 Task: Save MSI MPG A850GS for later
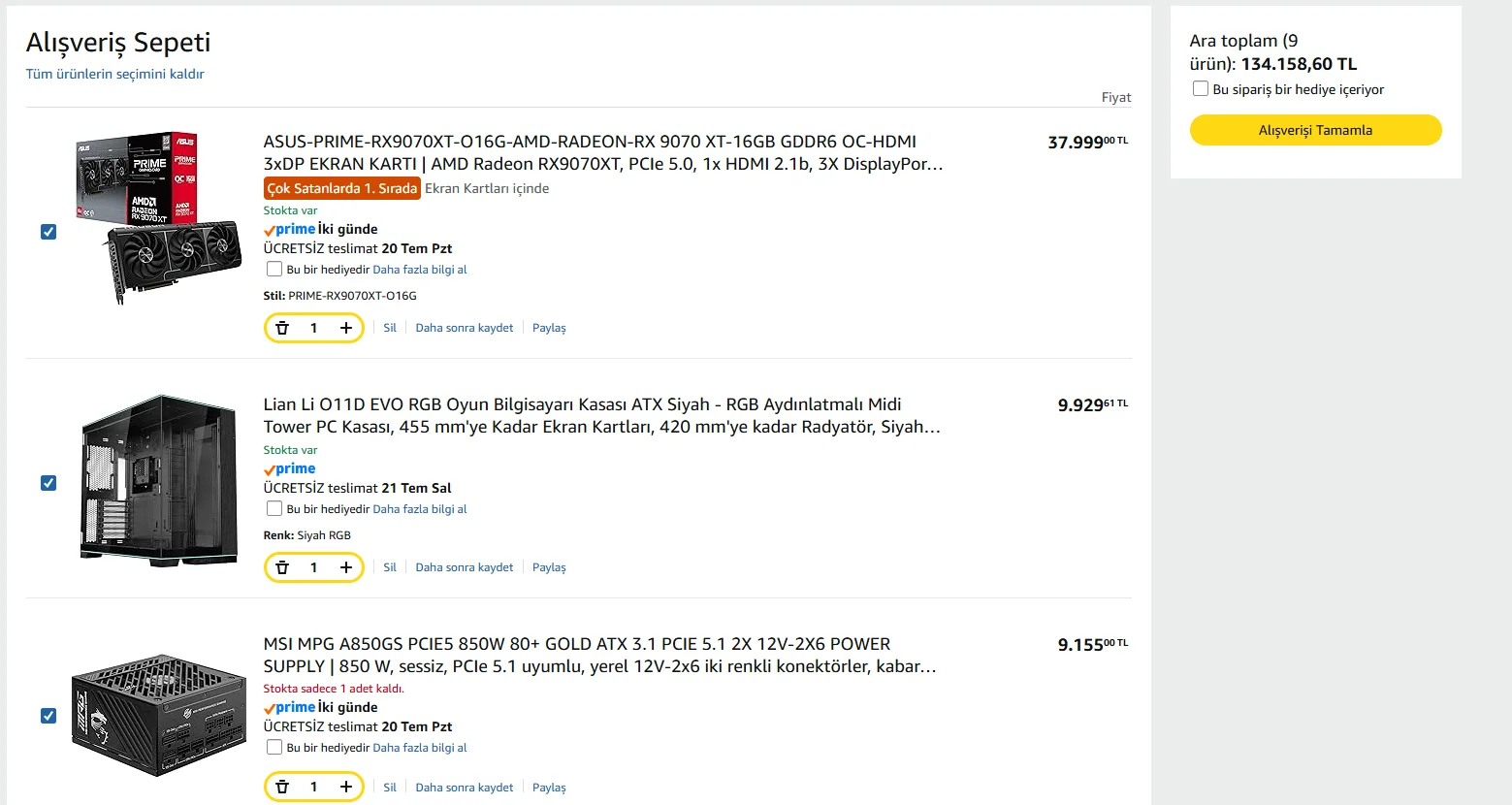coord(465,788)
